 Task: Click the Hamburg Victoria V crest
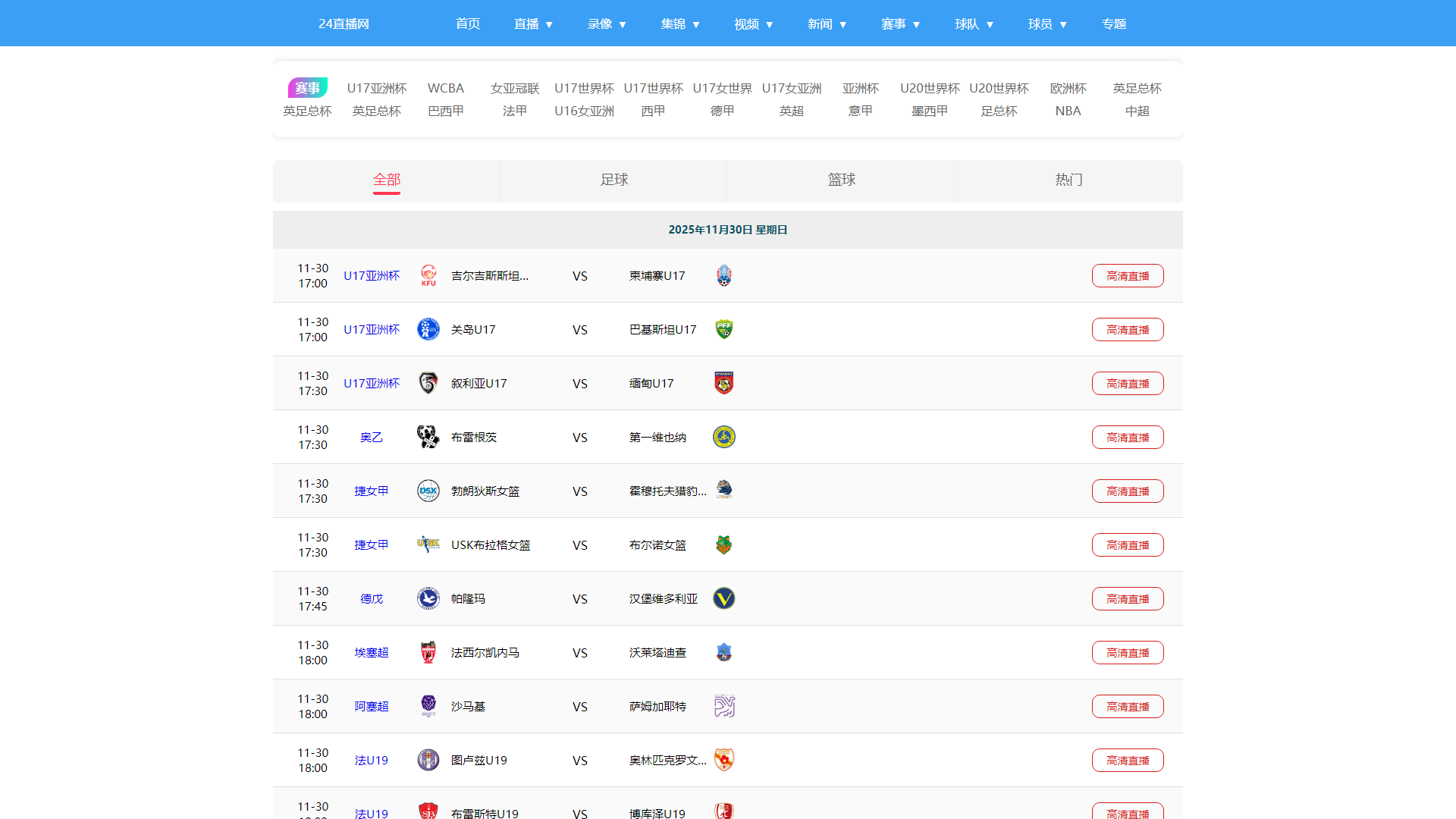tap(724, 598)
